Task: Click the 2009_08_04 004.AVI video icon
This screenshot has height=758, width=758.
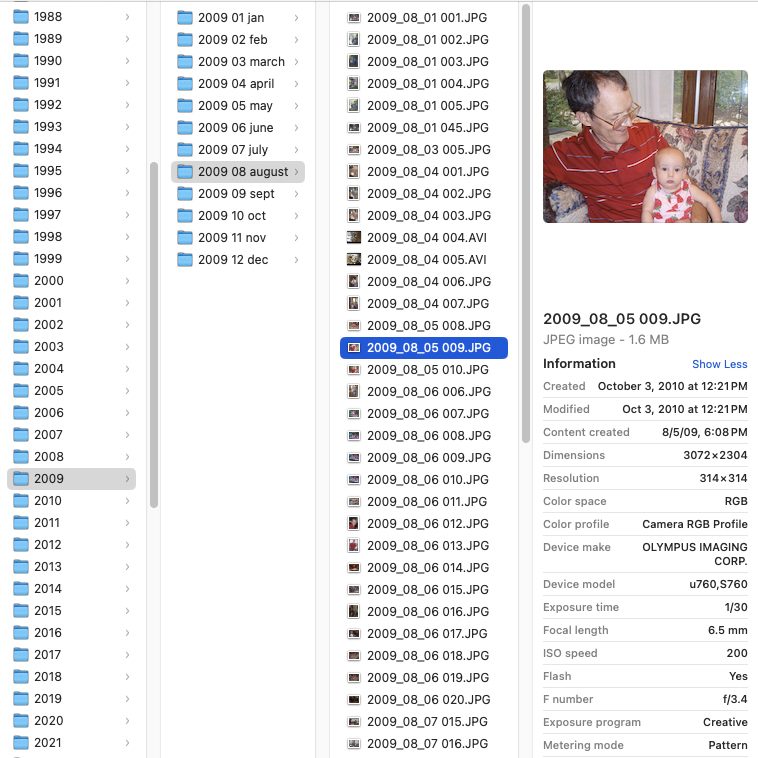Action: point(354,238)
